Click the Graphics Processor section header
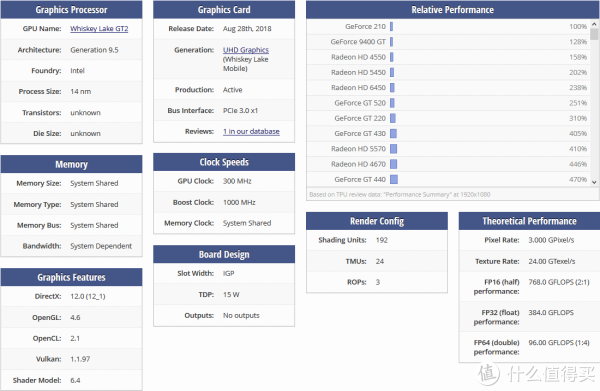The image size is (600, 391). (x=72, y=10)
